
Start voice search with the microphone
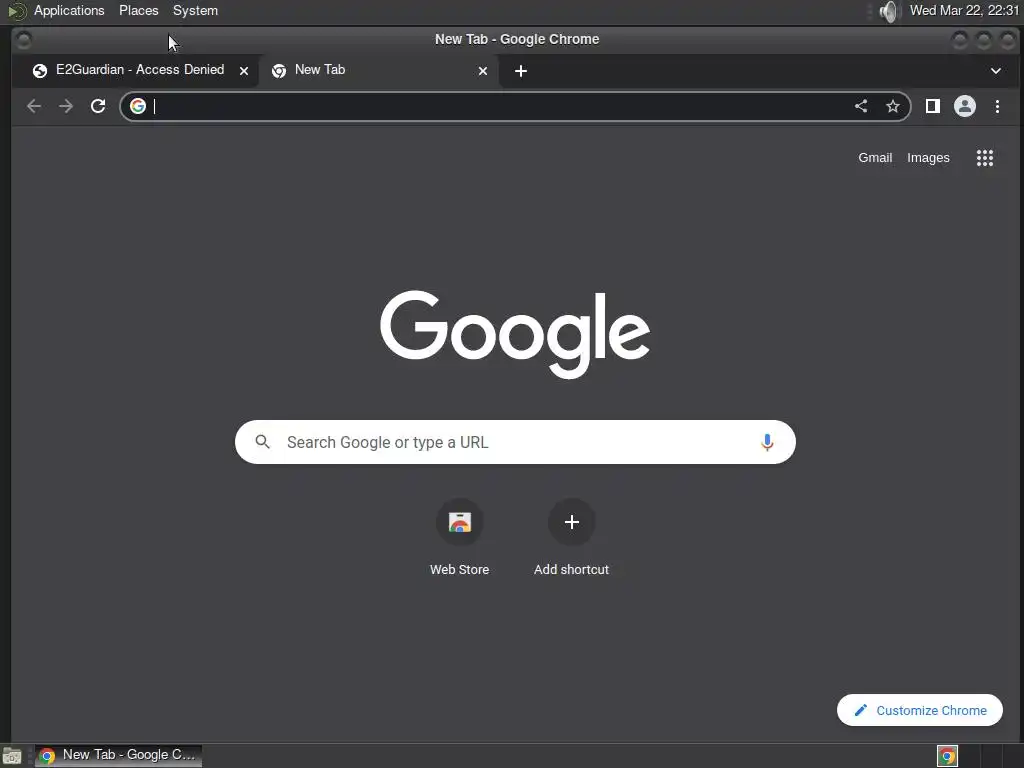[767, 442]
